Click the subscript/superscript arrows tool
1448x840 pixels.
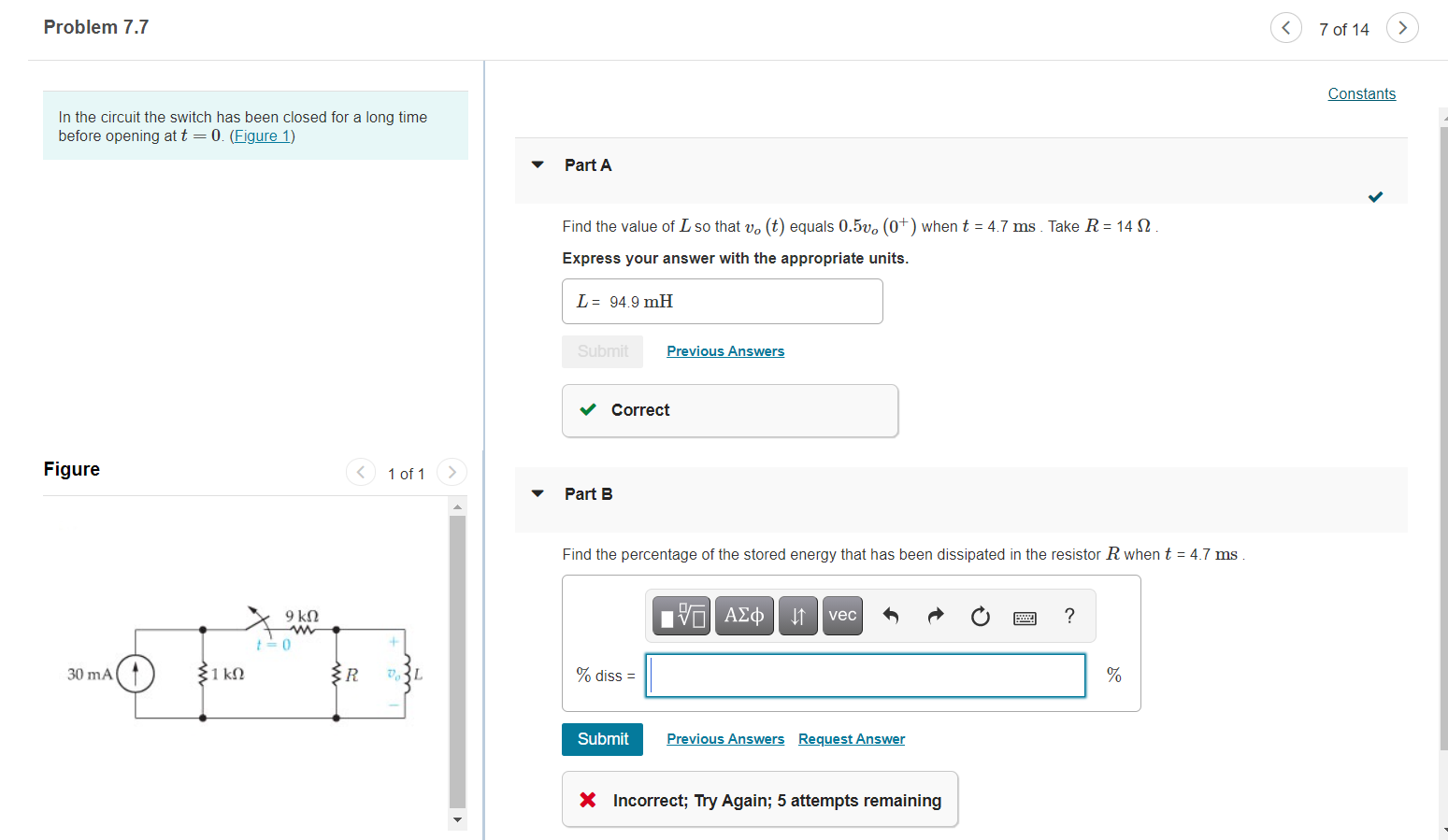click(798, 616)
